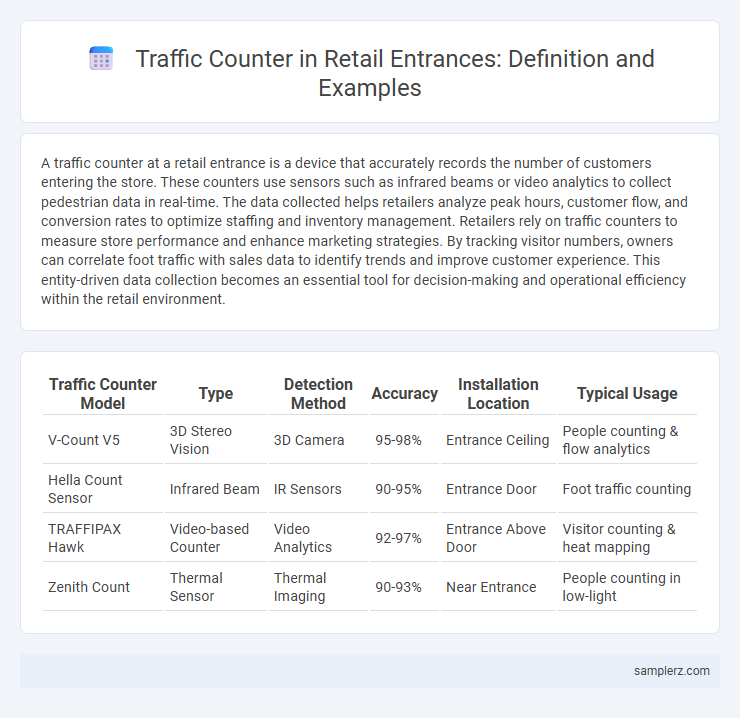Select the '3D Stereo Vision' cell

(x=216, y=440)
